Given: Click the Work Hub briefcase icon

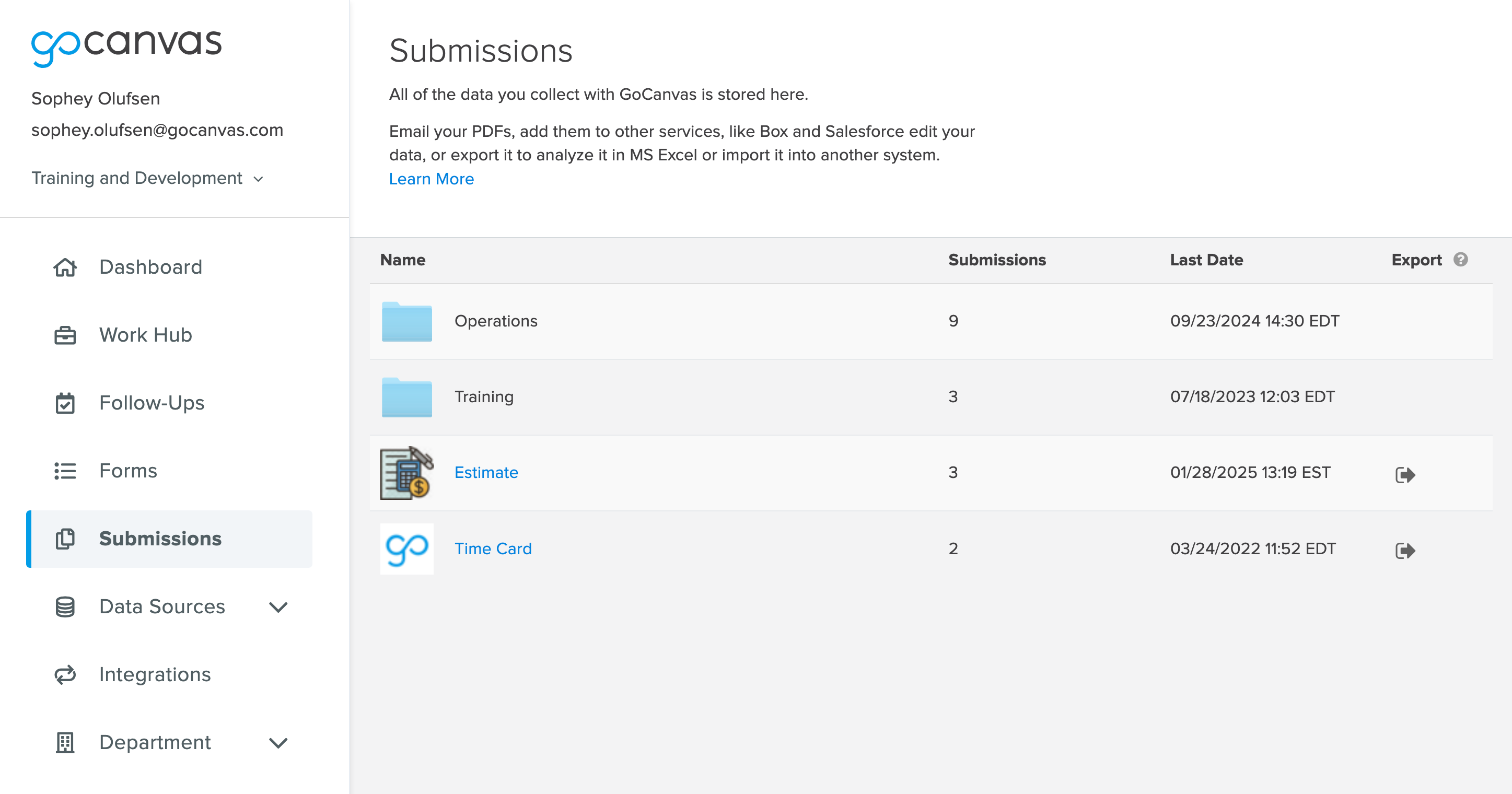Looking at the screenshot, I should (x=65, y=334).
